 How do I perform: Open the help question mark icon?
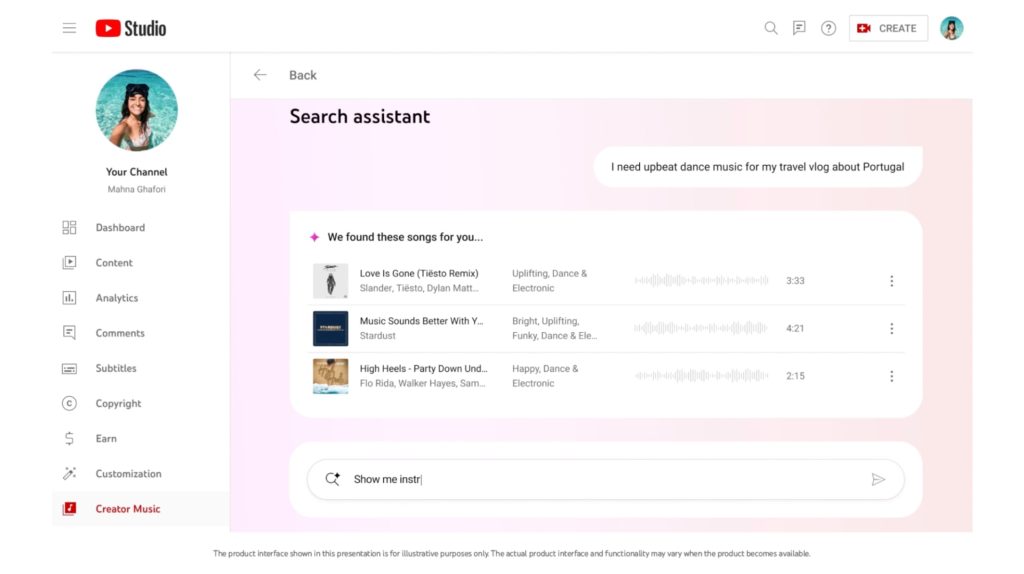point(828,28)
